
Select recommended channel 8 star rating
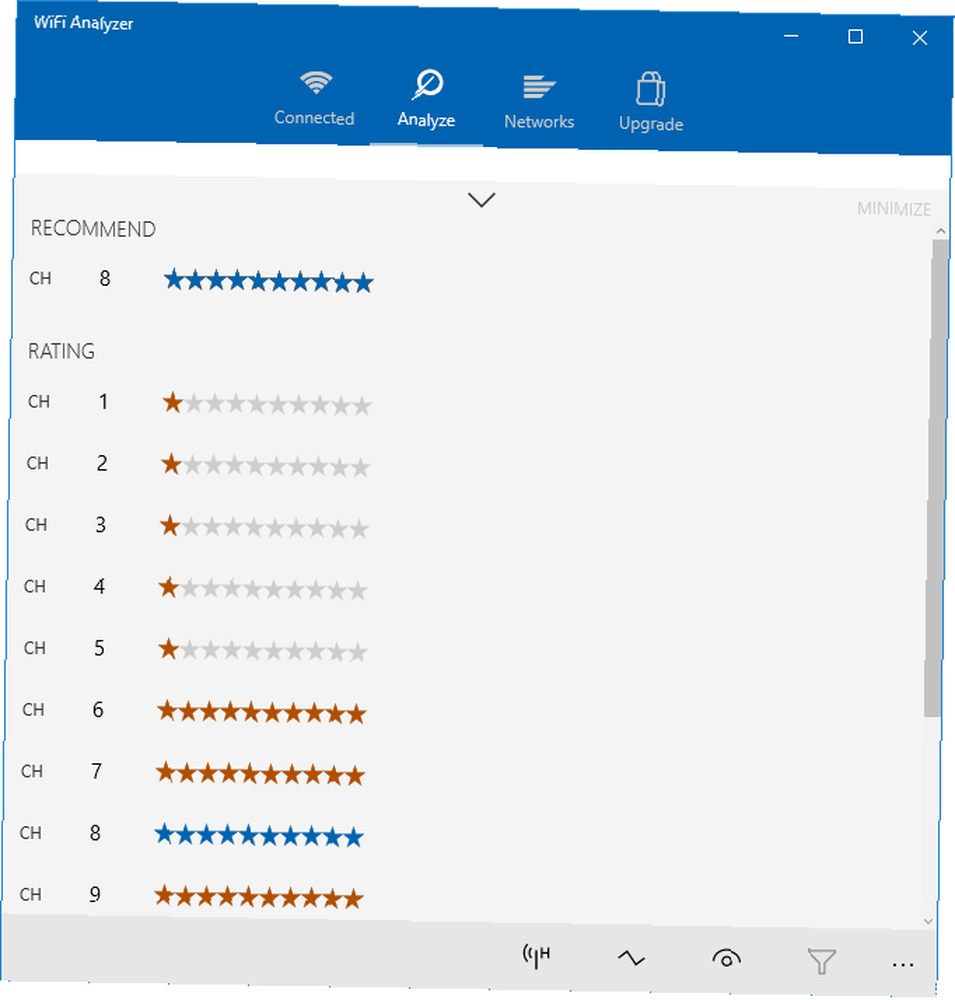[269, 281]
